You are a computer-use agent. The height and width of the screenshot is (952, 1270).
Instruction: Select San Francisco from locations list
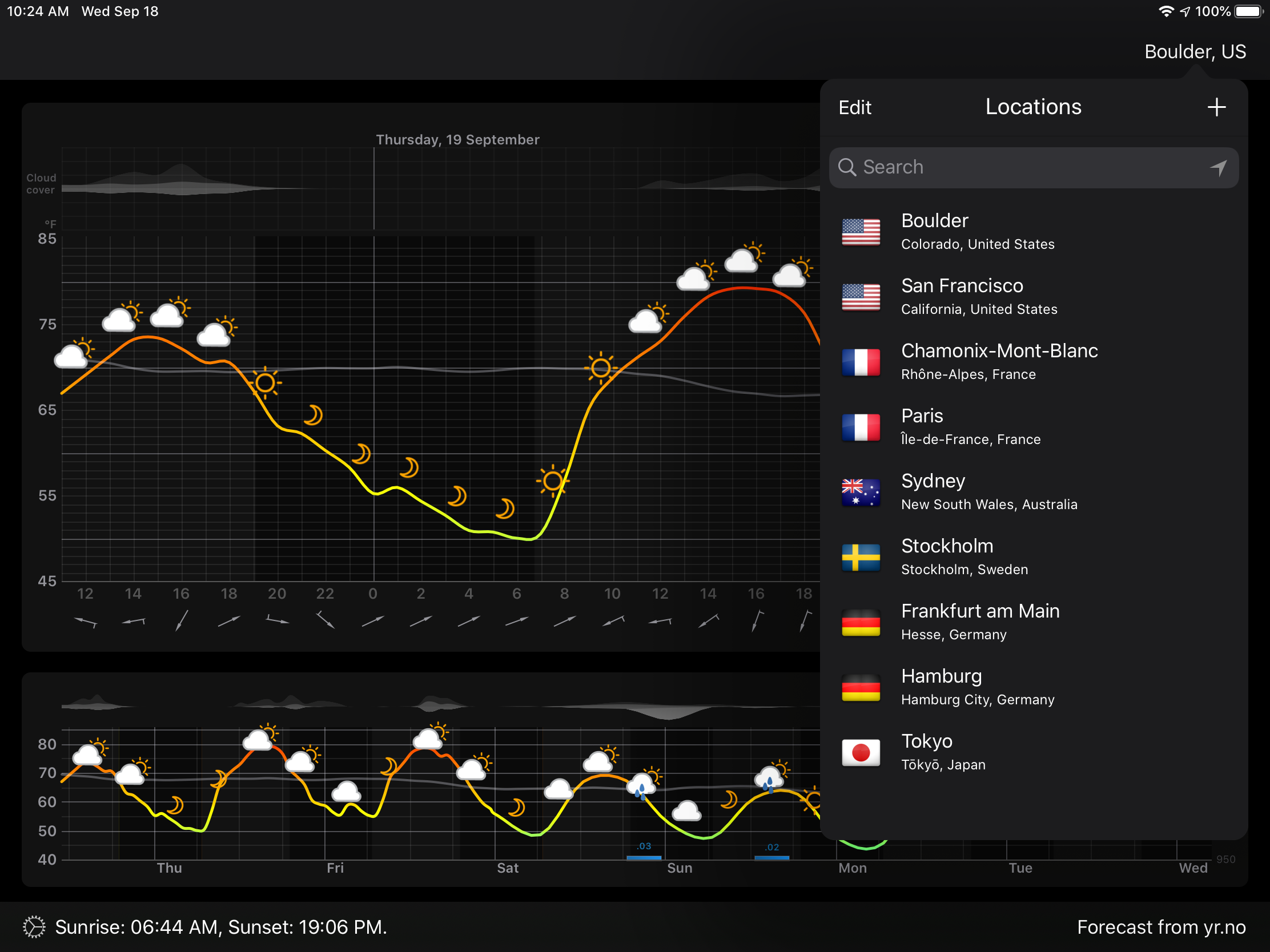(979, 297)
